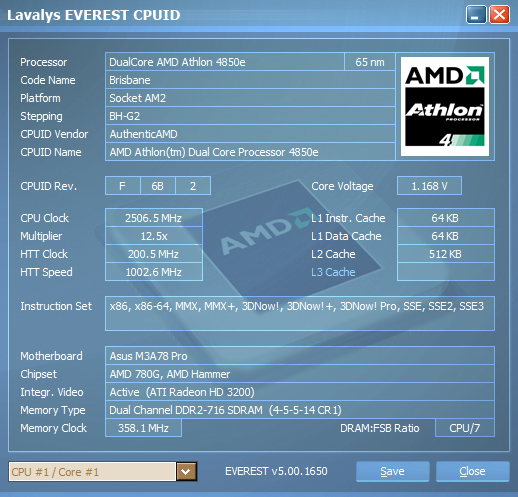Click the 512 KB L2 cache value

click(x=446, y=254)
